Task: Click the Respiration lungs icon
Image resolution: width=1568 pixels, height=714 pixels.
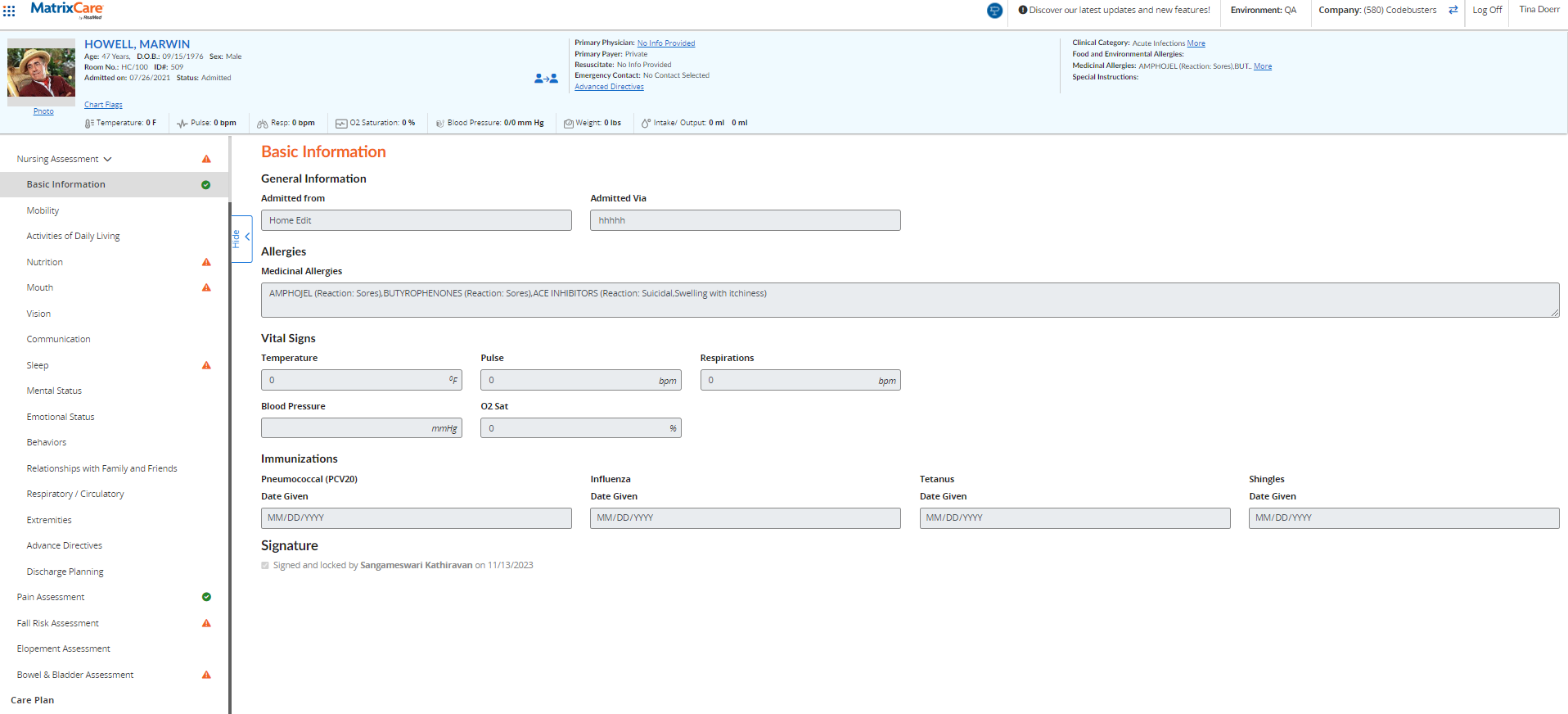Action: 263,123
